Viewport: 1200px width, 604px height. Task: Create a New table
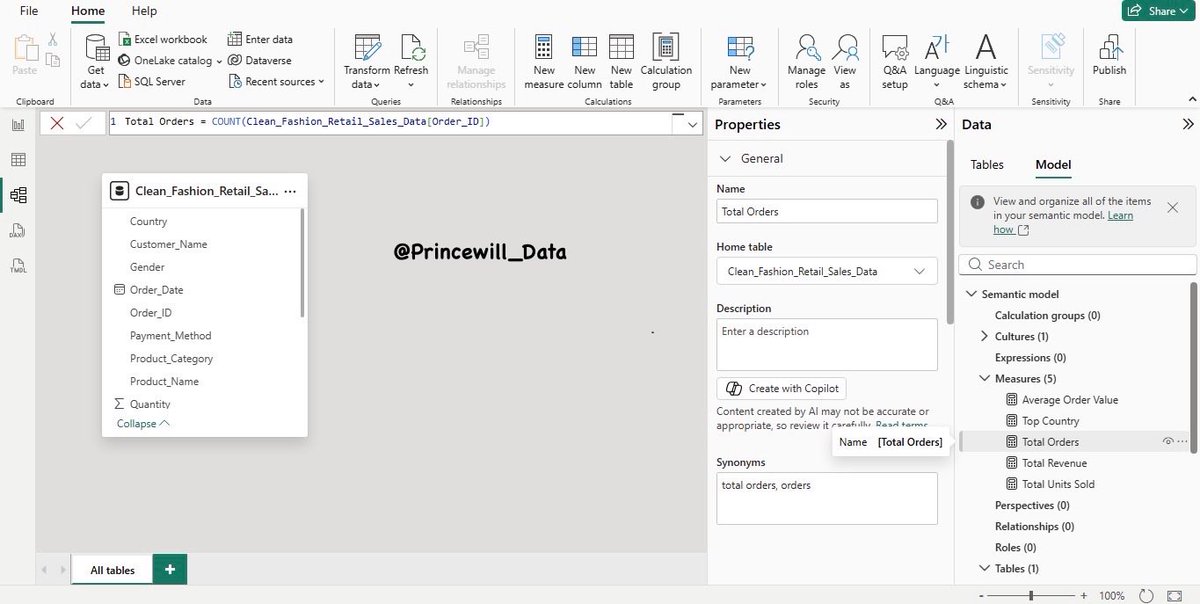point(621,62)
